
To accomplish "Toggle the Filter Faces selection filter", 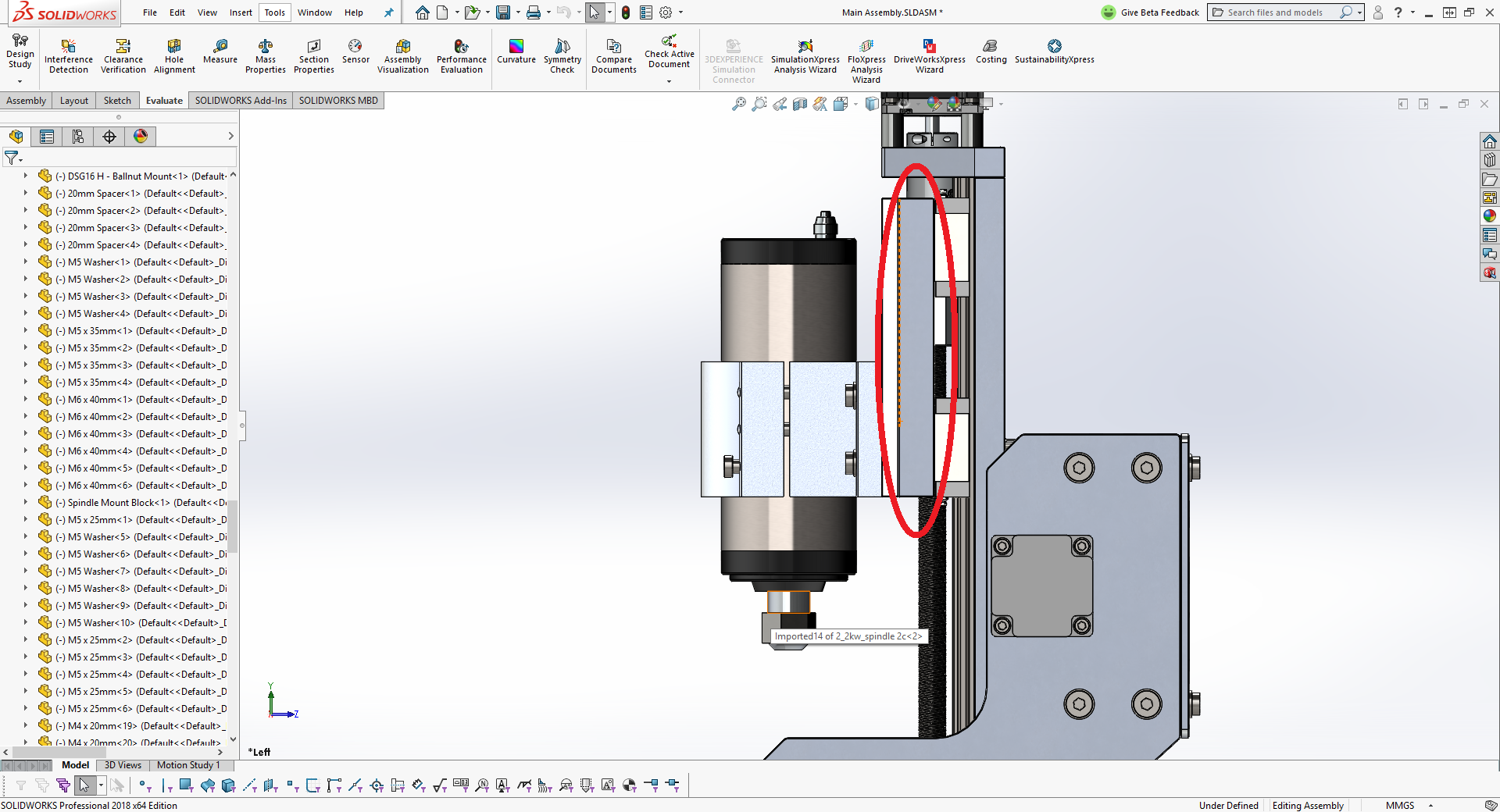I will coord(186,785).
